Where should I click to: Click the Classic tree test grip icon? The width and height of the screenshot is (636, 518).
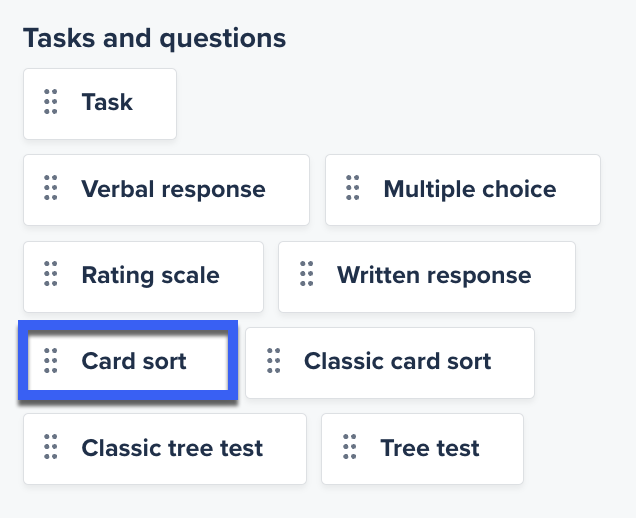click(x=51, y=448)
